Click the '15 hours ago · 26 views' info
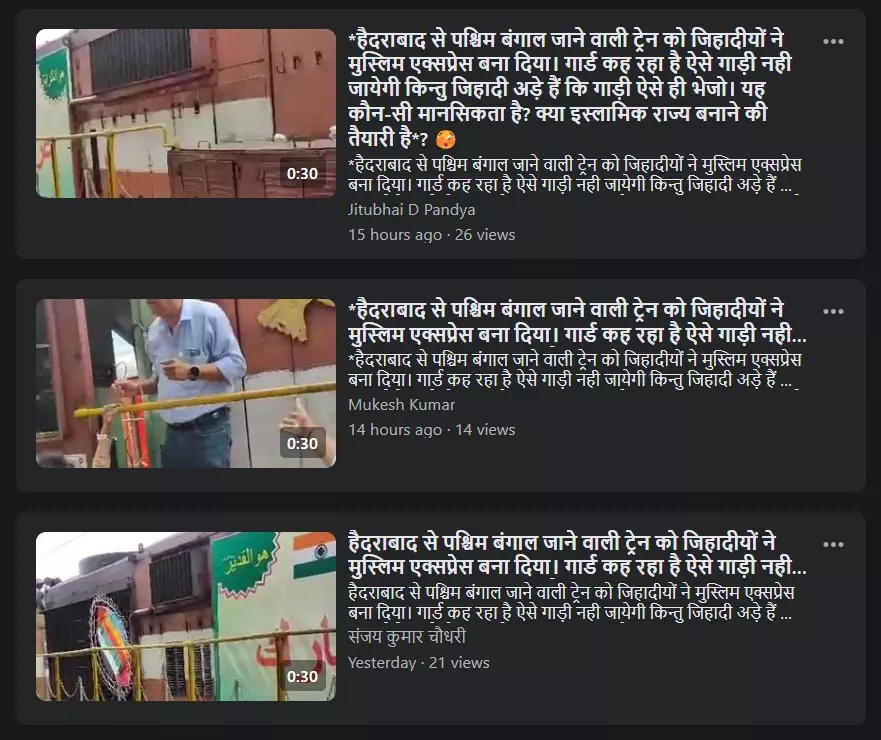 [x=432, y=235]
